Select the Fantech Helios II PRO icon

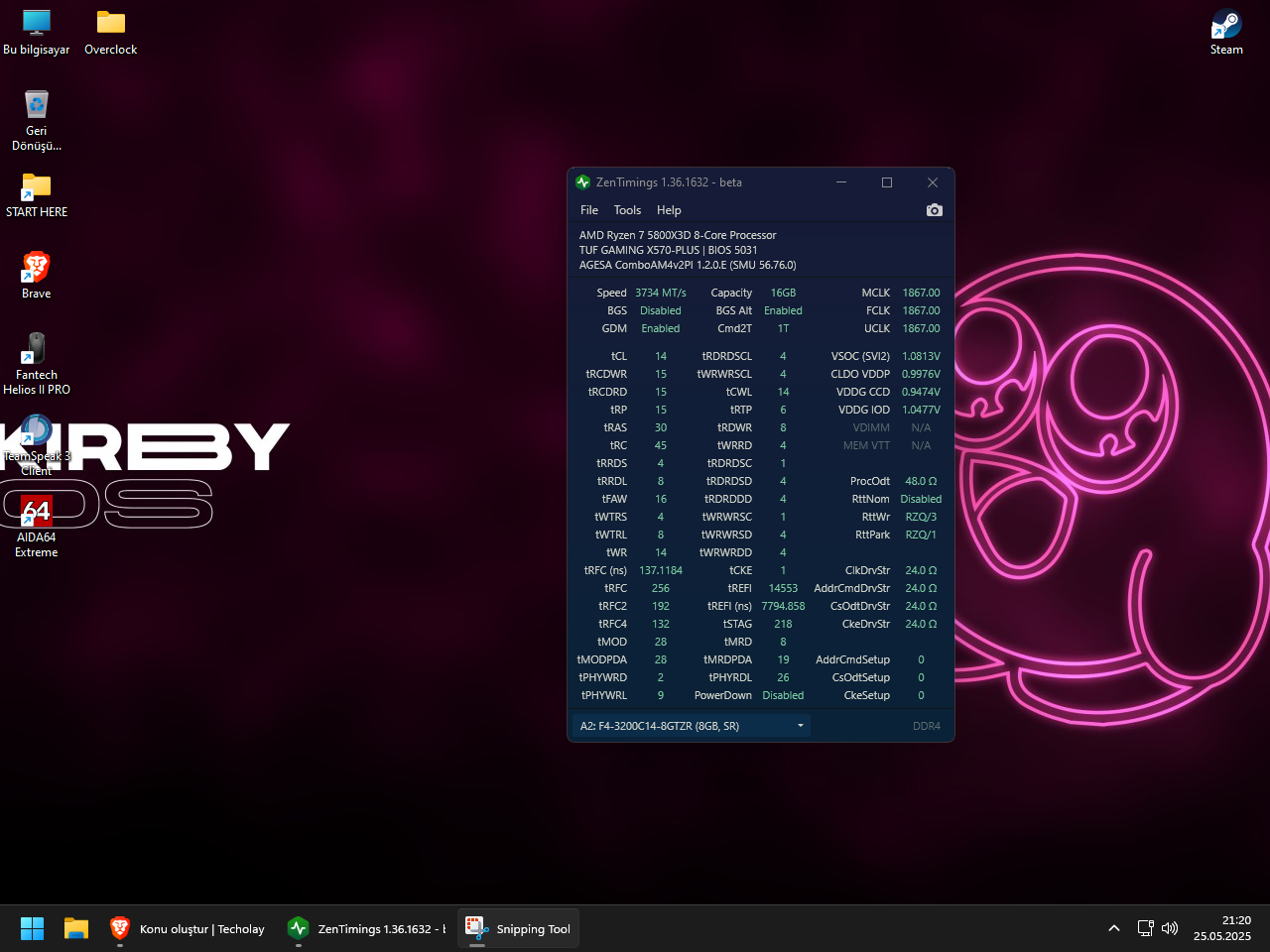(37, 364)
